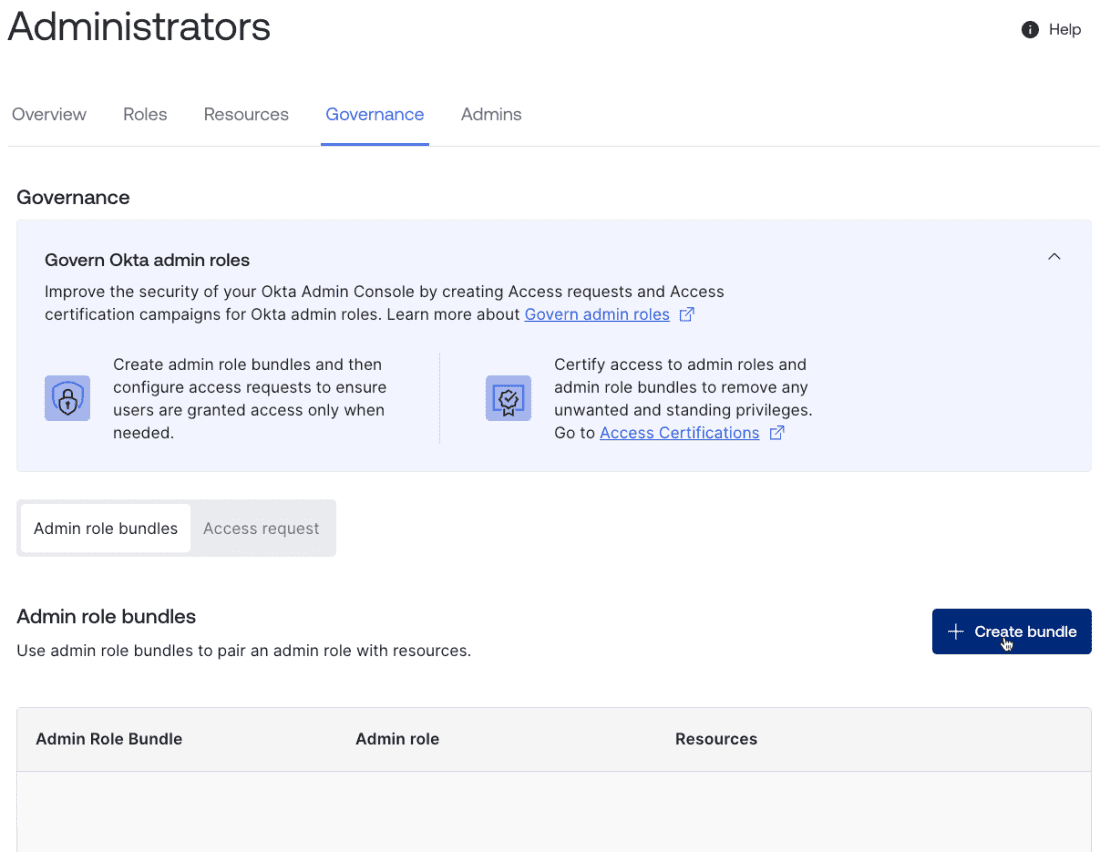Click external link icon after Govern admin roles

687,314
